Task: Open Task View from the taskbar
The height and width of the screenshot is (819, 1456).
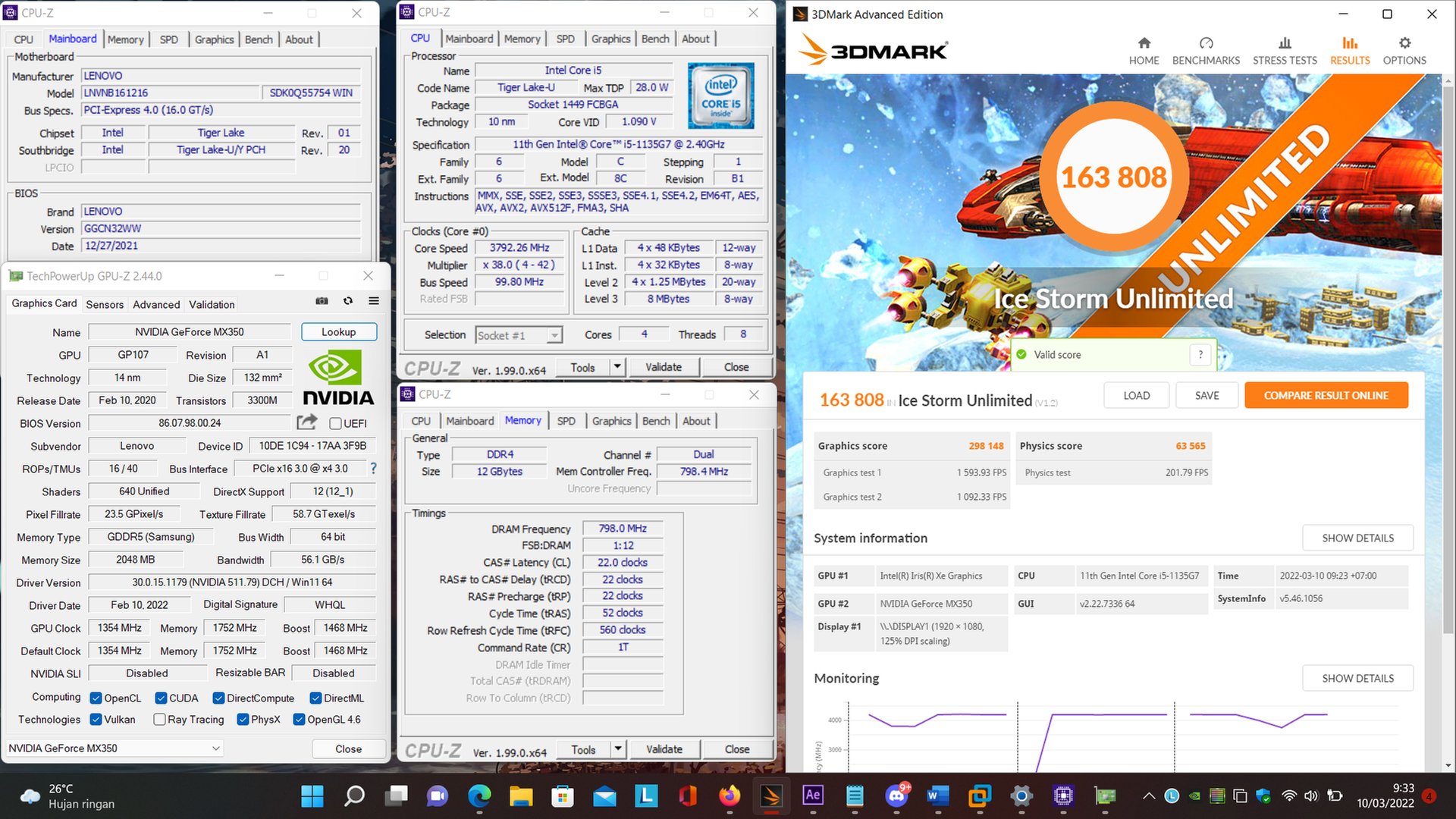Action: (396, 795)
